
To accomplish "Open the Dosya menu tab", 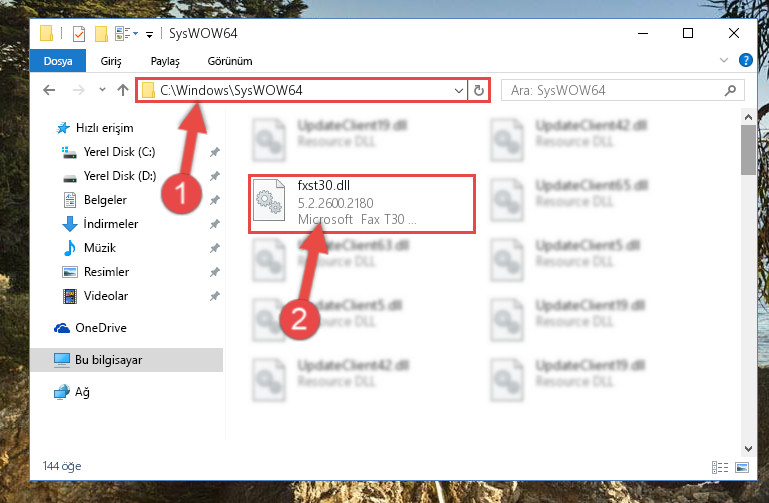I will (58, 61).
